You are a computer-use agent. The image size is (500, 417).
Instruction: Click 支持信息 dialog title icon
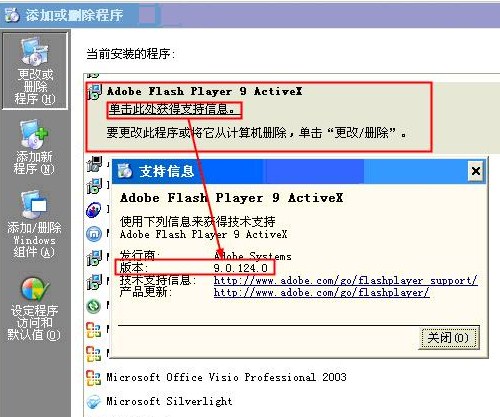pyautogui.click(x=125, y=171)
